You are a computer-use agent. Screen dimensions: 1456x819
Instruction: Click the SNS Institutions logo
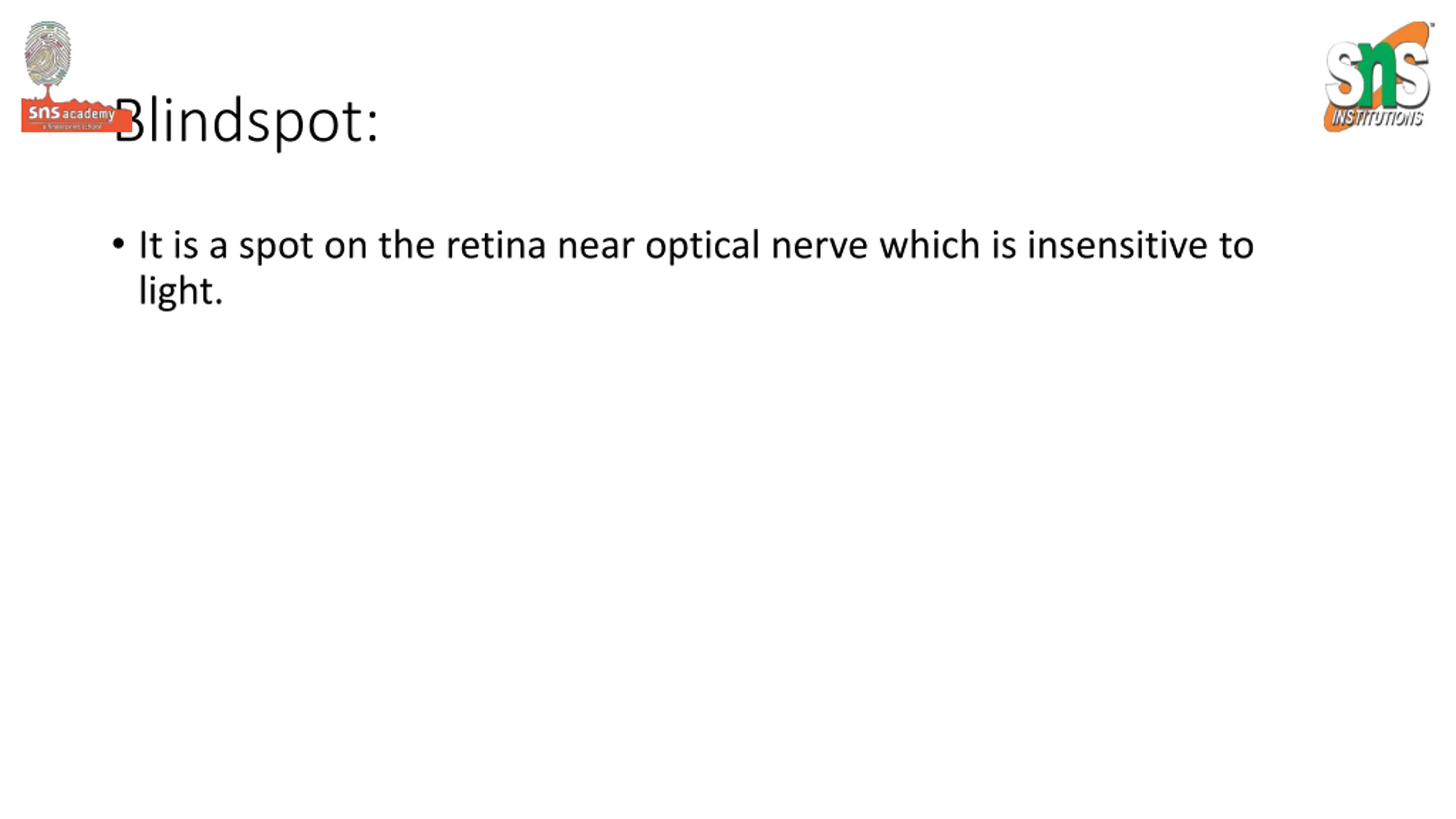tap(1378, 77)
